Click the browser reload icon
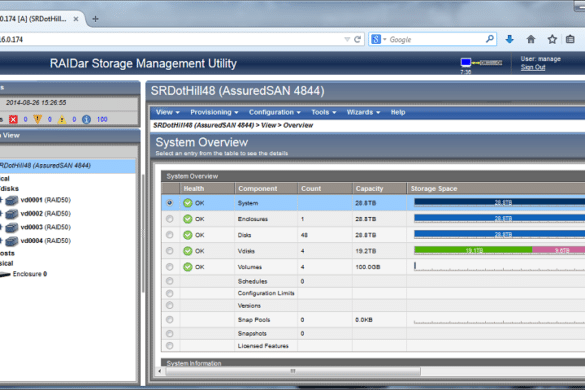Viewport: 585px width, 390px height. point(357,40)
